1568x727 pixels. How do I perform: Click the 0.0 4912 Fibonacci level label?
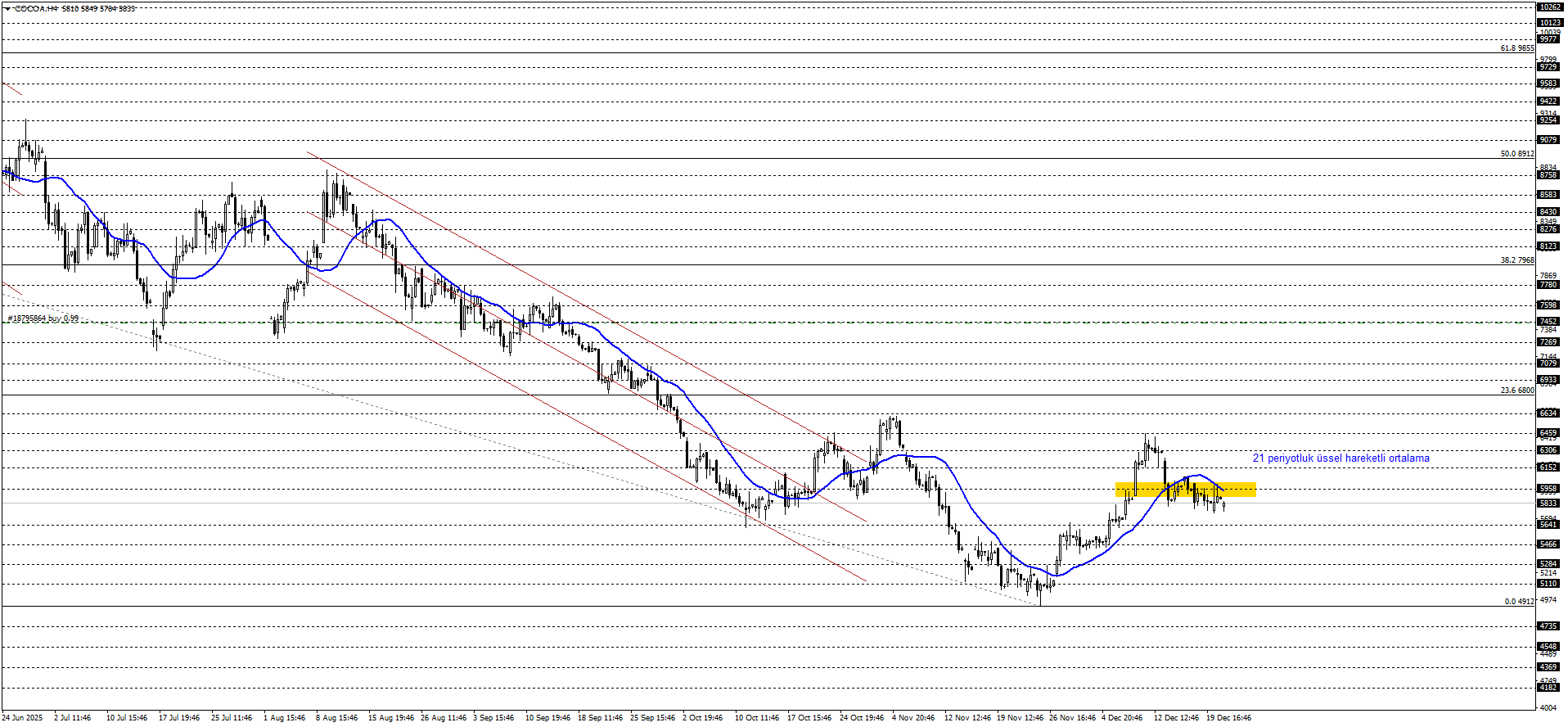1519,602
